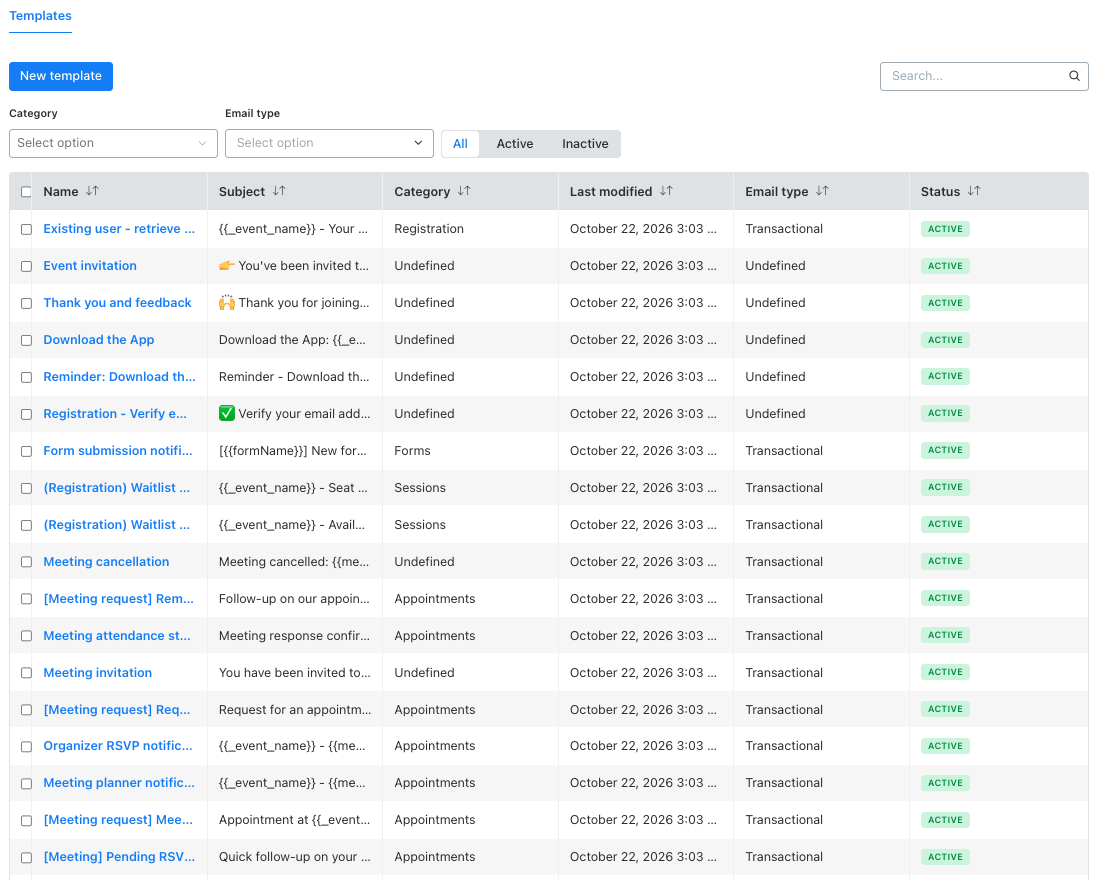Open the Form submission notifi template
This screenshot has height=880, width=1095.
tap(118, 451)
